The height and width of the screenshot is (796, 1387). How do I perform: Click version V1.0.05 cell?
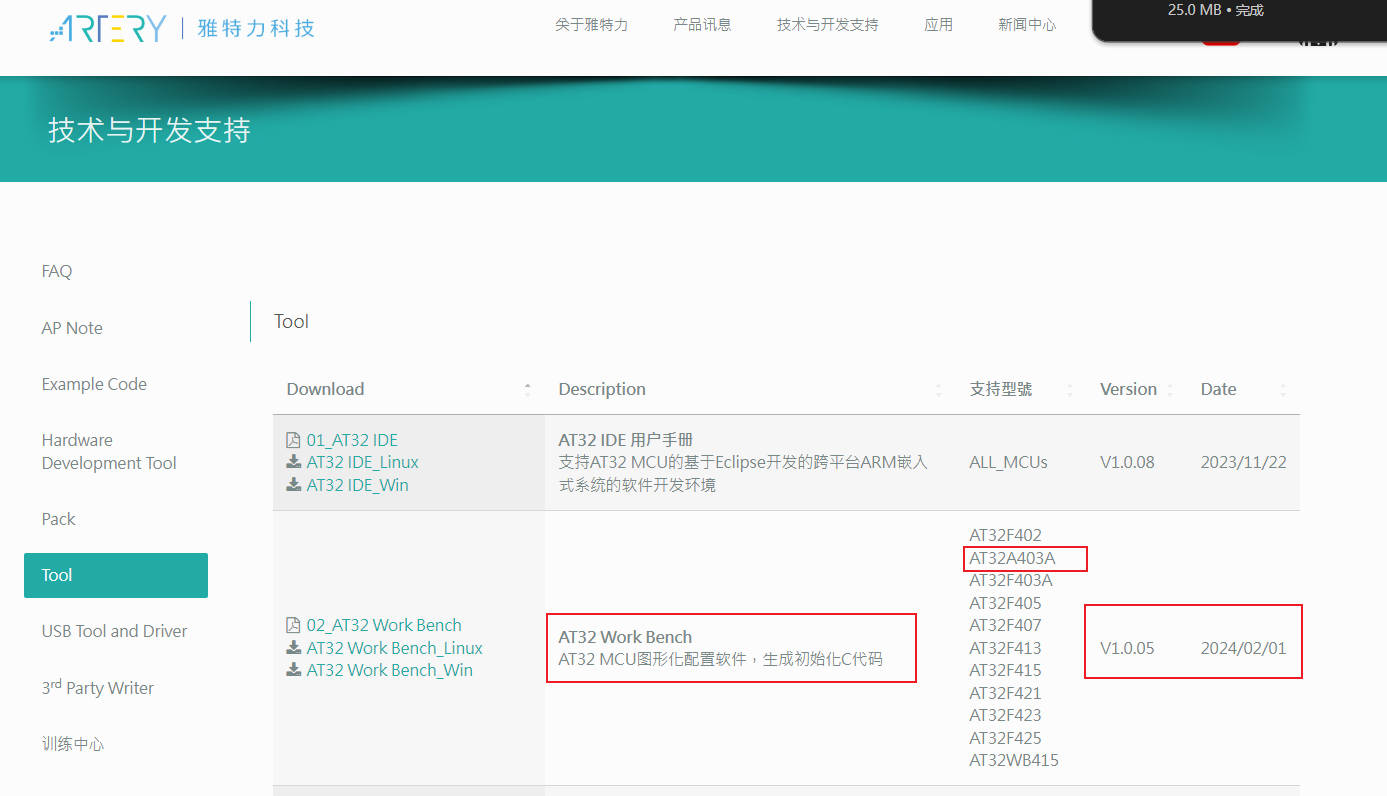[x=1127, y=648]
